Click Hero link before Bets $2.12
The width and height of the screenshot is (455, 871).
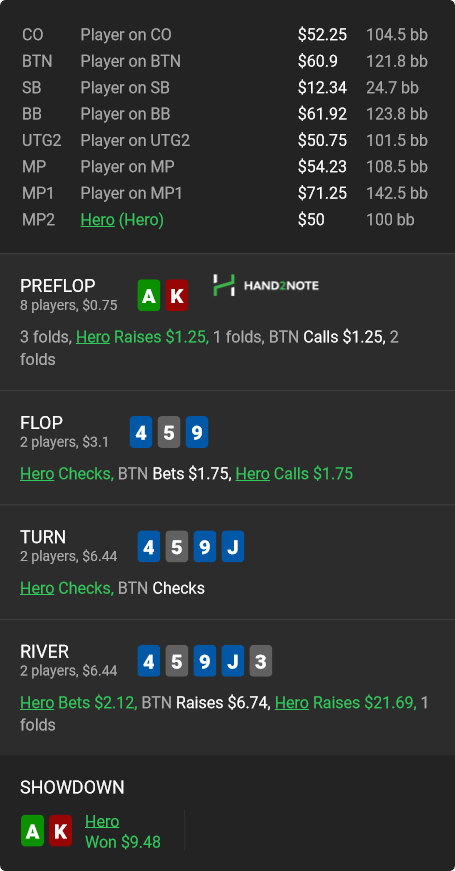pos(37,703)
